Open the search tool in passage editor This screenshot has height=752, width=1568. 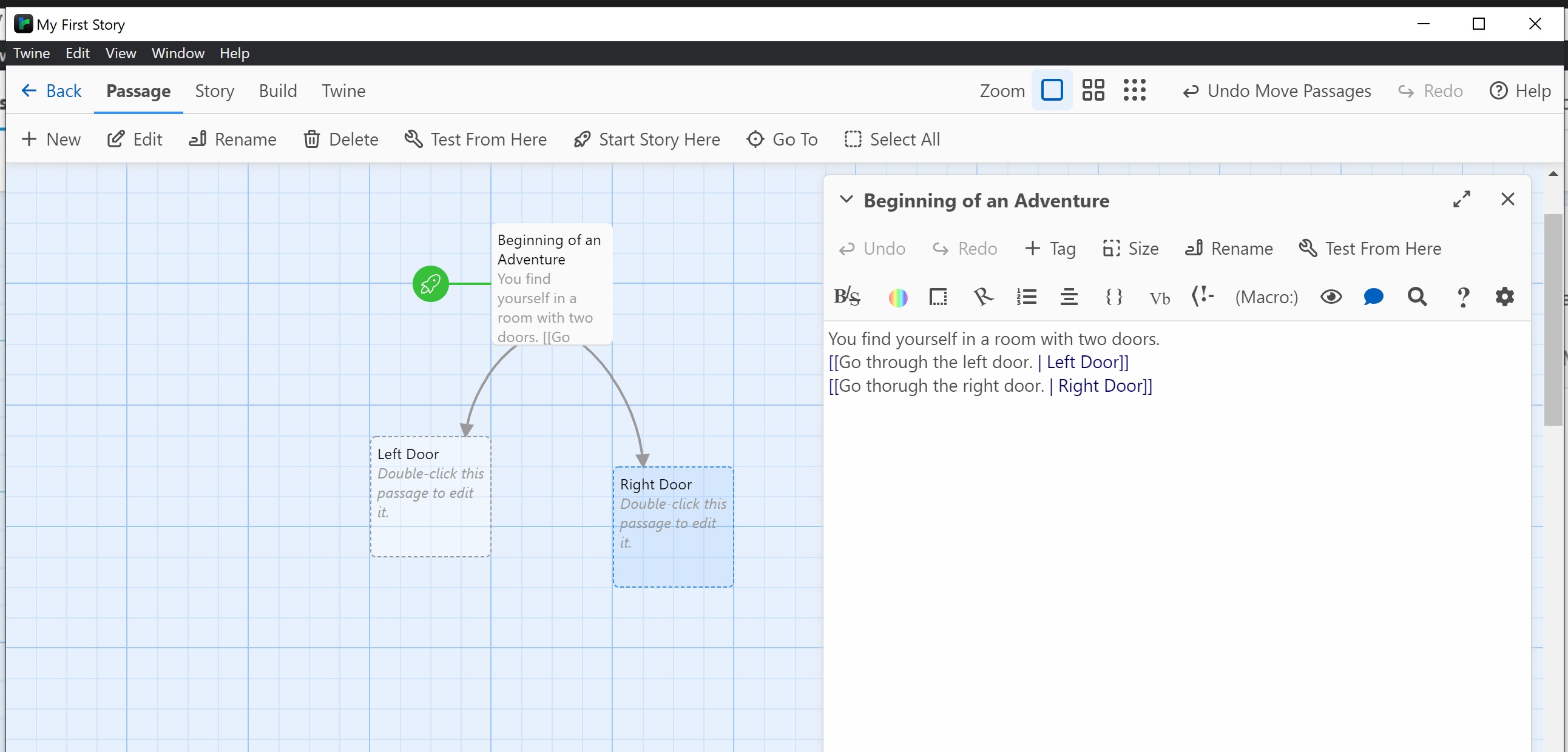(x=1418, y=297)
